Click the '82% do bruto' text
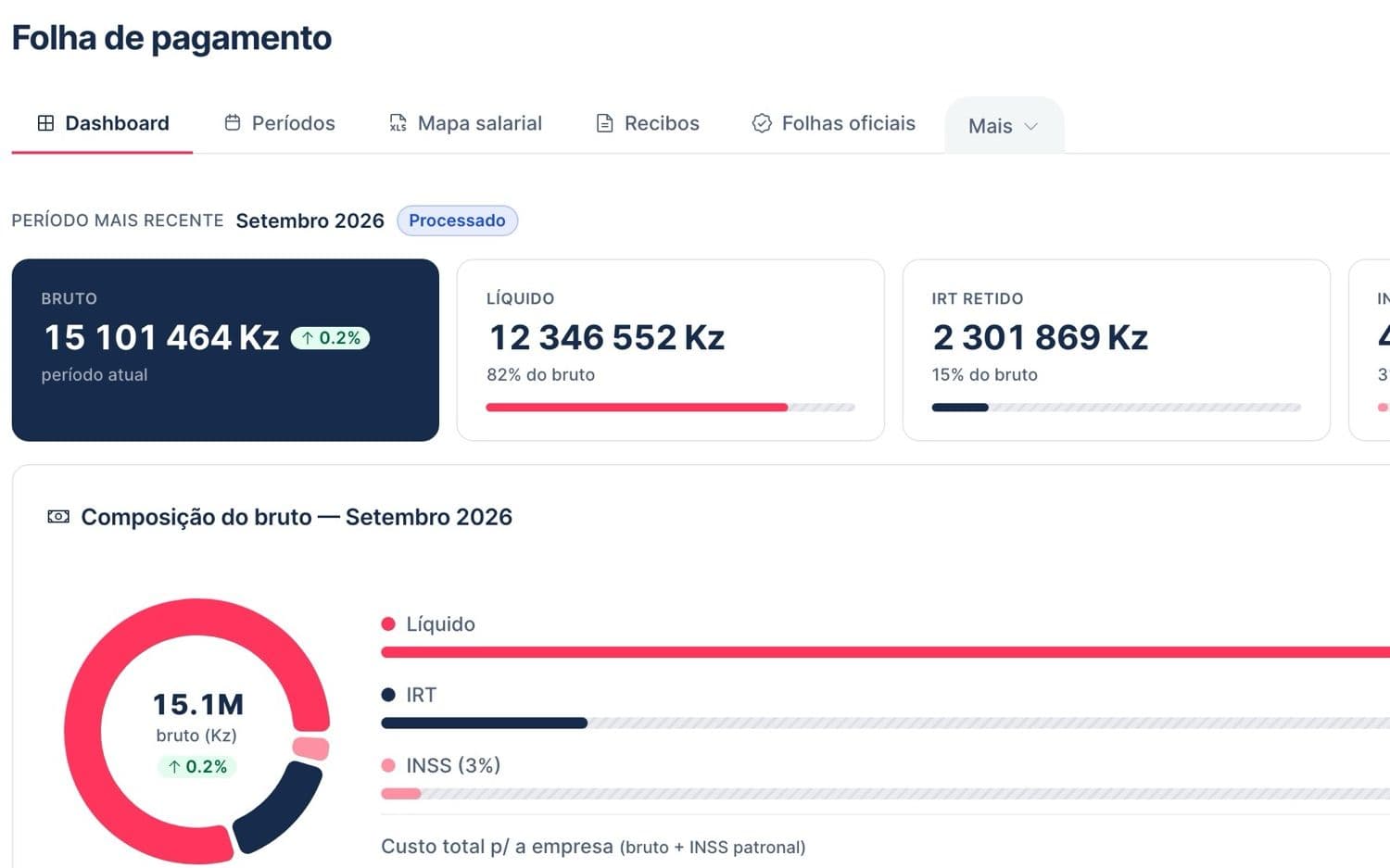 point(541,375)
